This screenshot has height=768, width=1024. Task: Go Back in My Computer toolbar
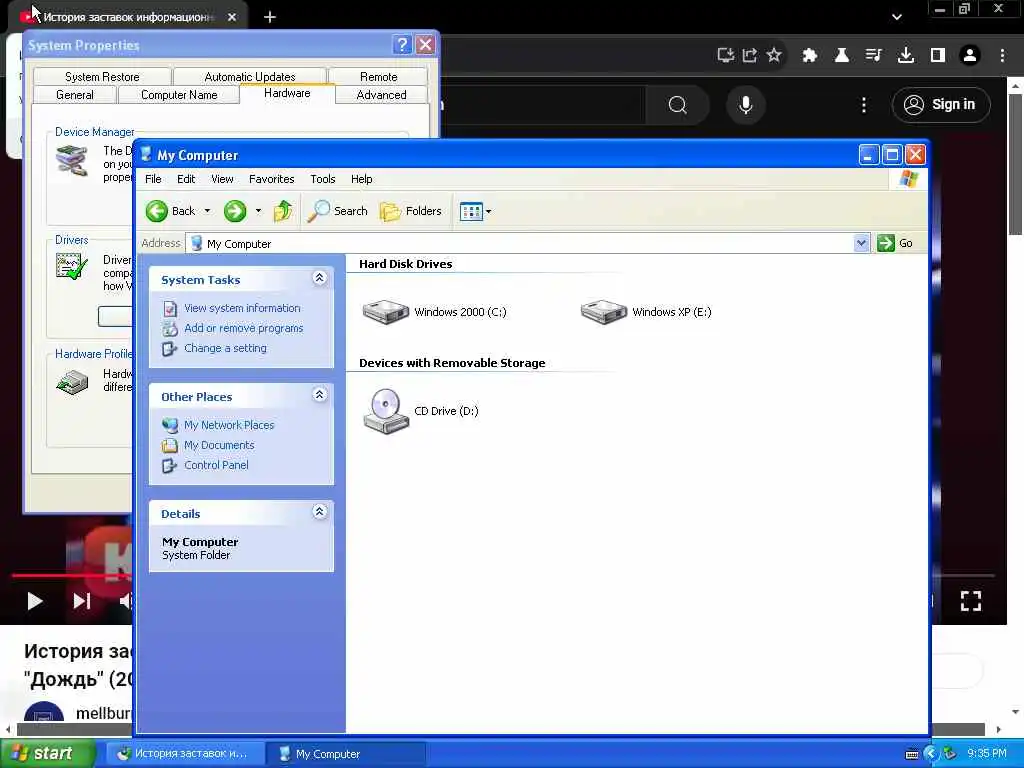(x=170, y=211)
